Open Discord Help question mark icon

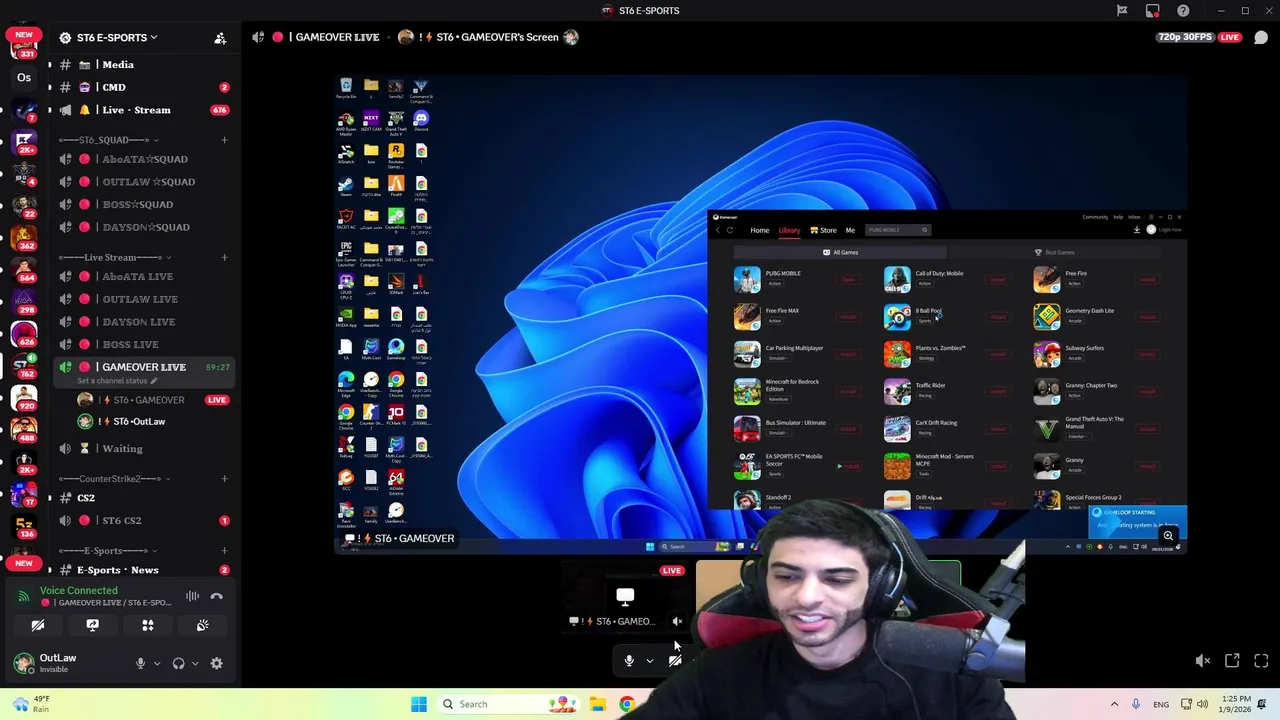pos(1183,11)
